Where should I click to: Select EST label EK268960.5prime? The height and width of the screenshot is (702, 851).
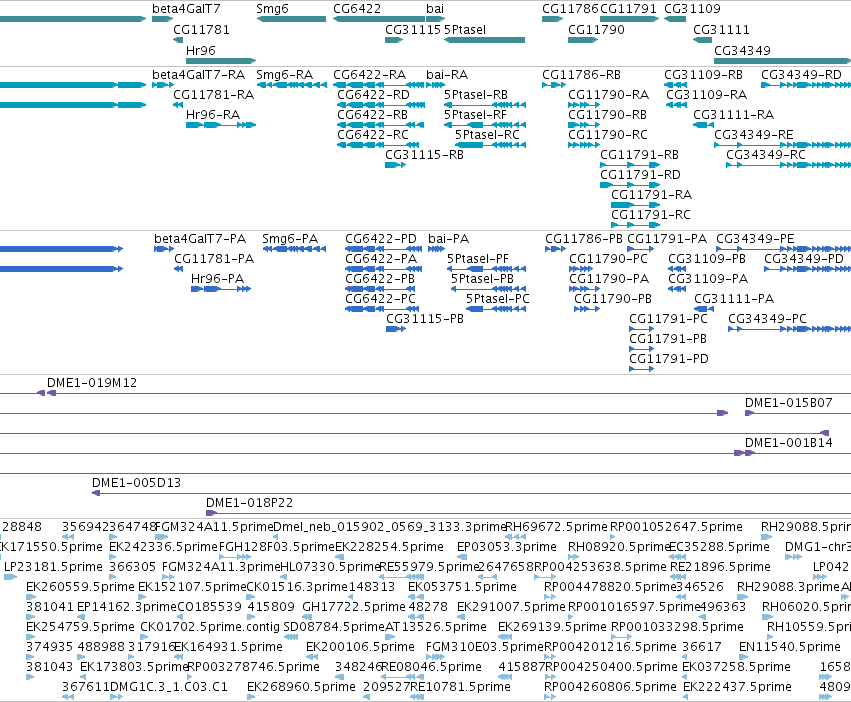tap(301, 687)
